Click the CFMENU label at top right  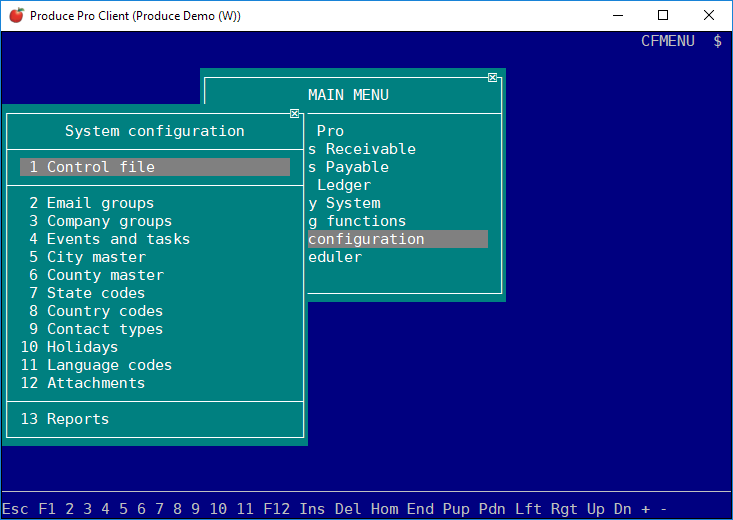[x=668, y=41]
